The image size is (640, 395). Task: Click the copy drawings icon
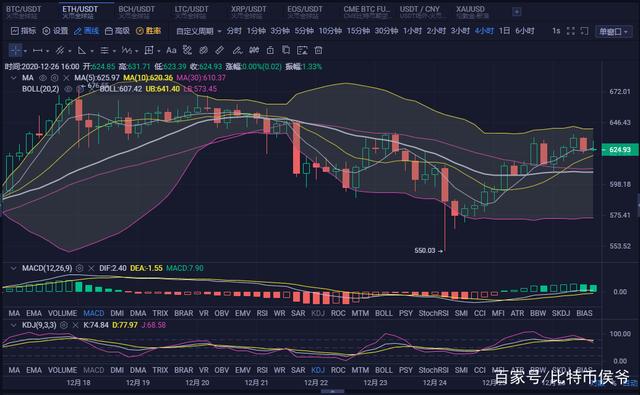[x=286, y=50]
